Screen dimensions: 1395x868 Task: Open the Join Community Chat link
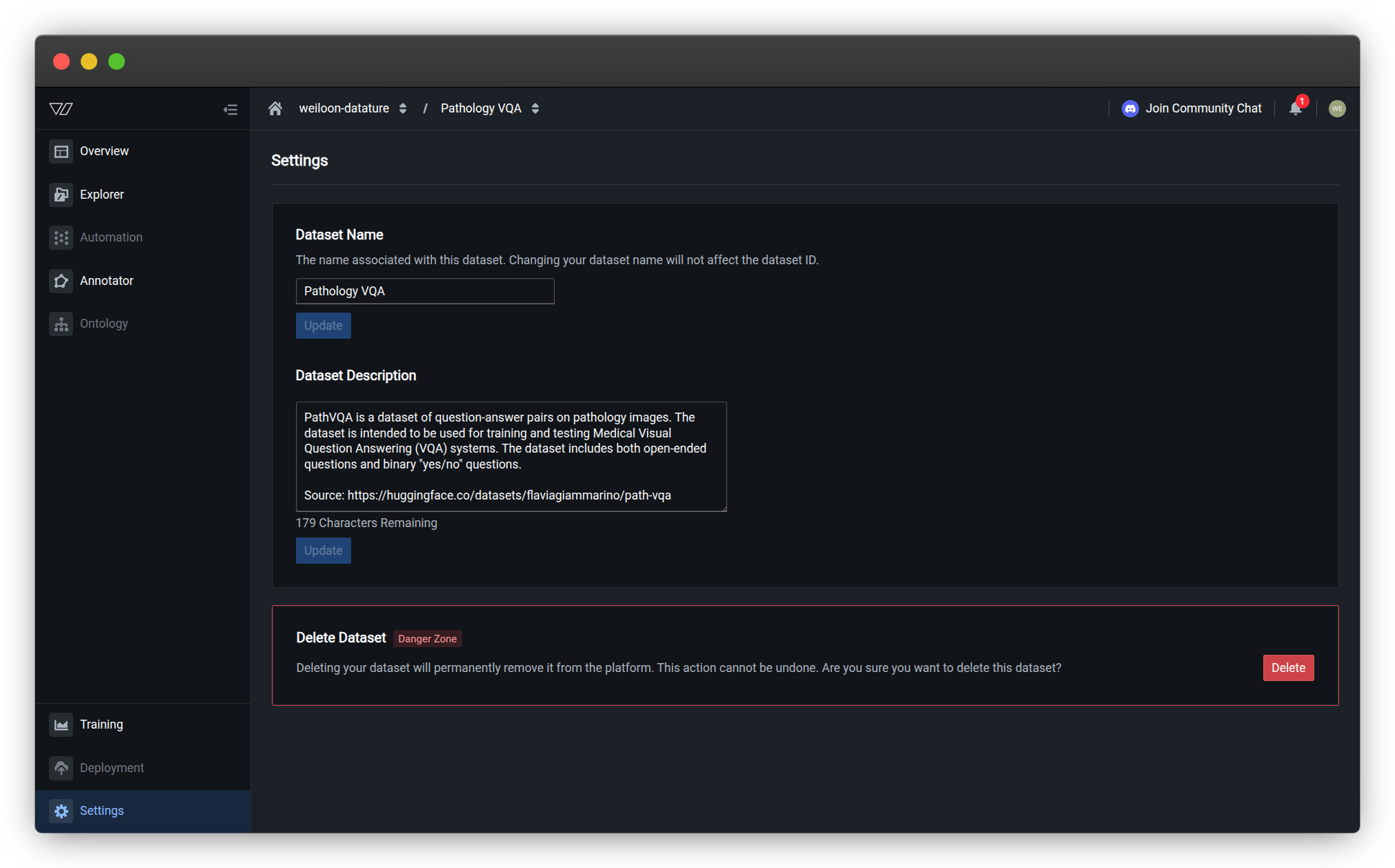click(x=1203, y=108)
